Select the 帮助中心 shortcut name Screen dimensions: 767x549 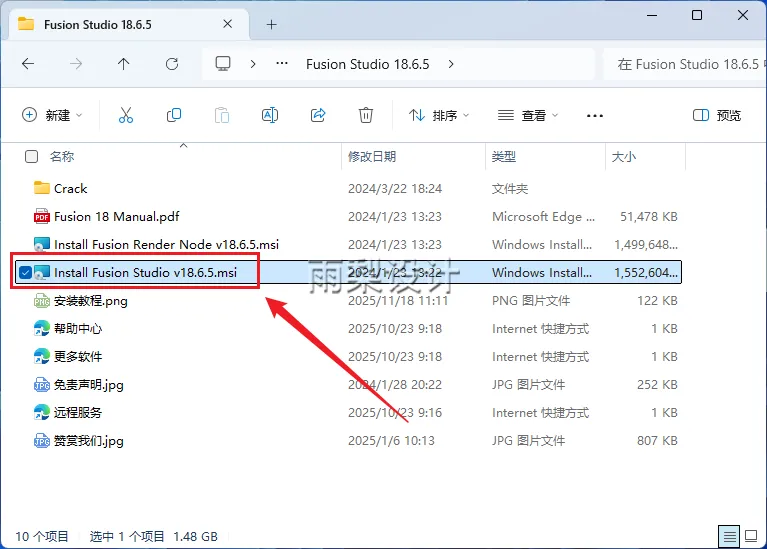(x=78, y=328)
